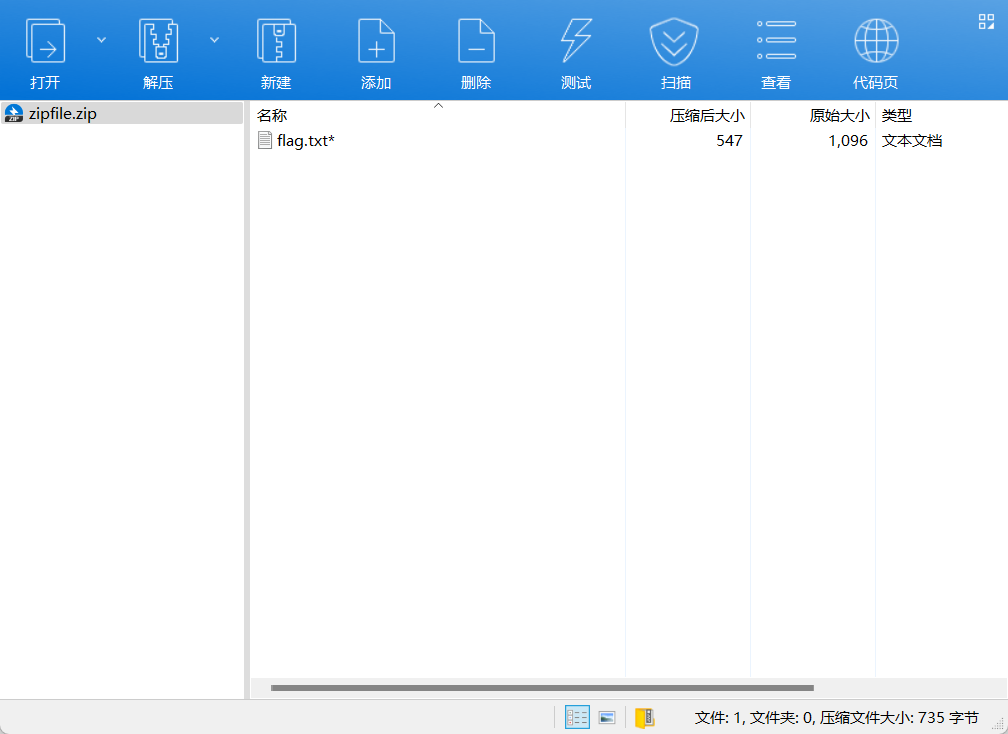Sort by the Compressed size (压缩后大小) column header

point(706,115)
